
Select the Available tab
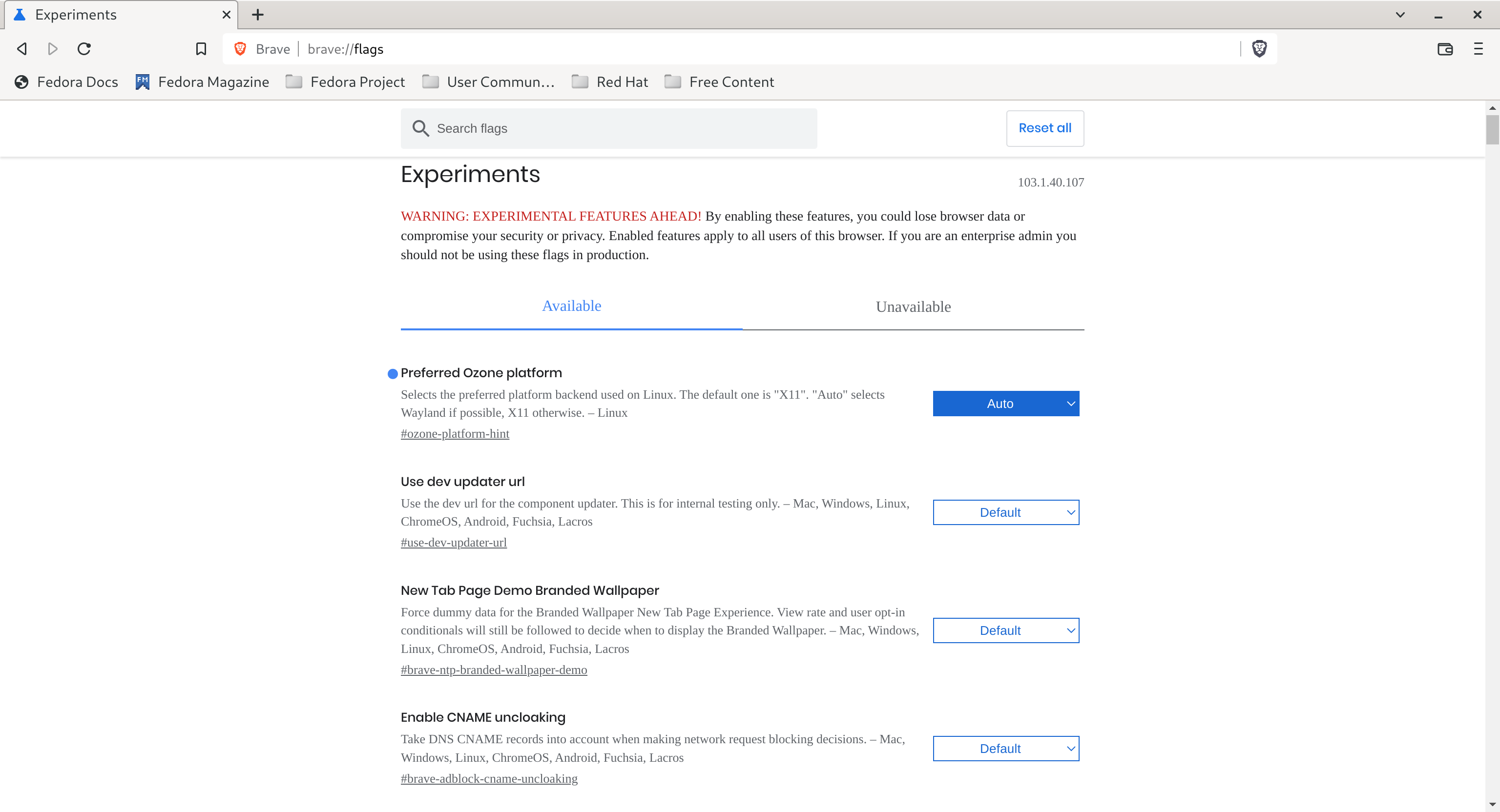[x=571, y=306]
